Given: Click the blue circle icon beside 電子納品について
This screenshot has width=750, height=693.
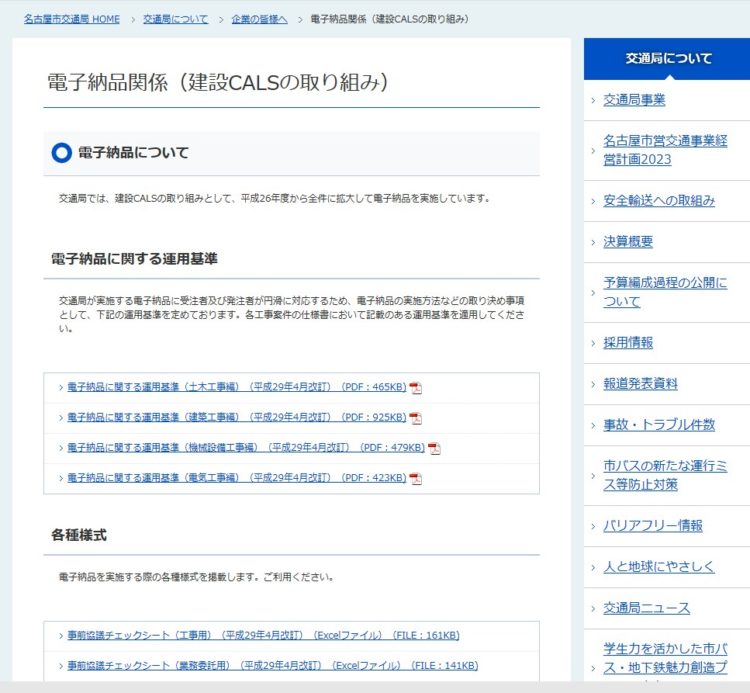Looking at the screenshot, I should (61, 153).
